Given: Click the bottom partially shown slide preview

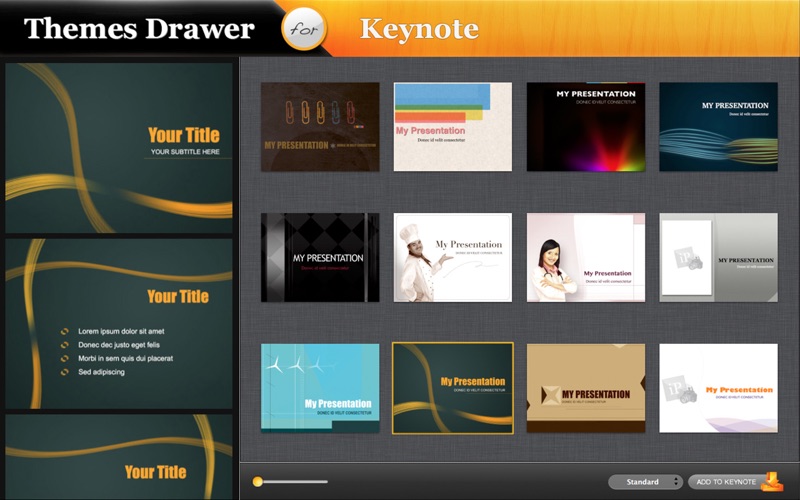Looking at the screenshot, I should (119, 457).
